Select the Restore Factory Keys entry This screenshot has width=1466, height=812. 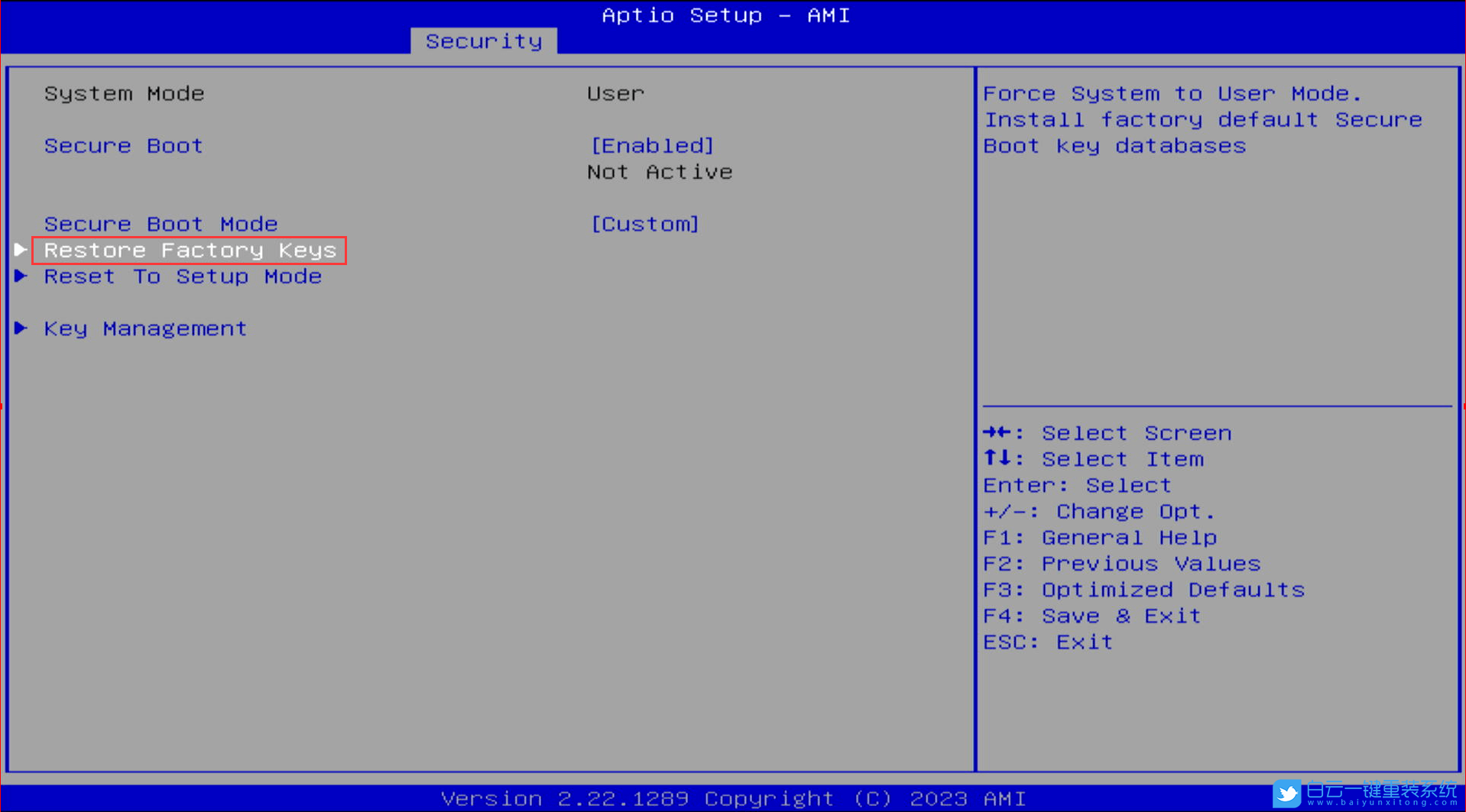point(190,250)
